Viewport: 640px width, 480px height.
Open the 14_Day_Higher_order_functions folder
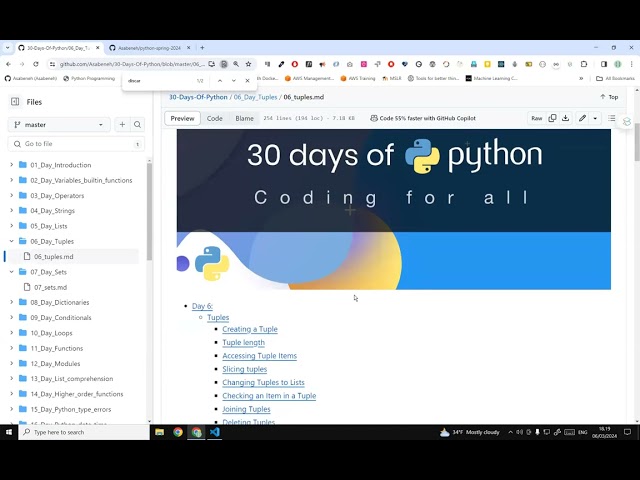77,394
